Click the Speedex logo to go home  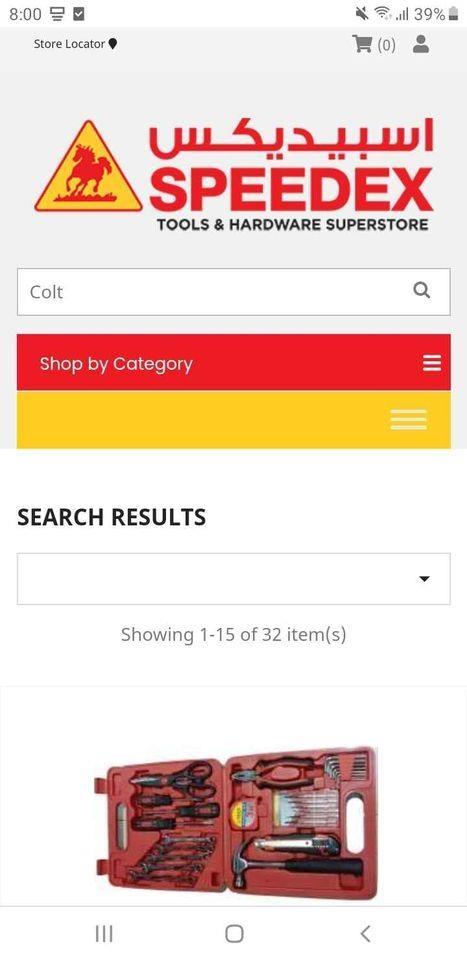pyautogui.click(x=234, y=174)
